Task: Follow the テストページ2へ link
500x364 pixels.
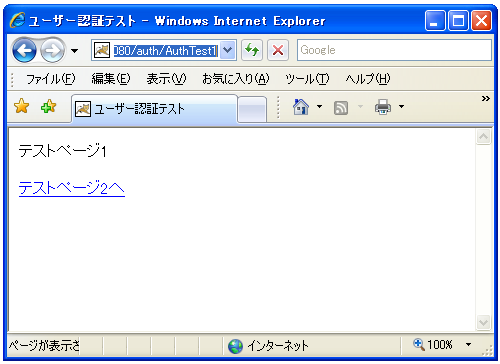Action: 72,188
